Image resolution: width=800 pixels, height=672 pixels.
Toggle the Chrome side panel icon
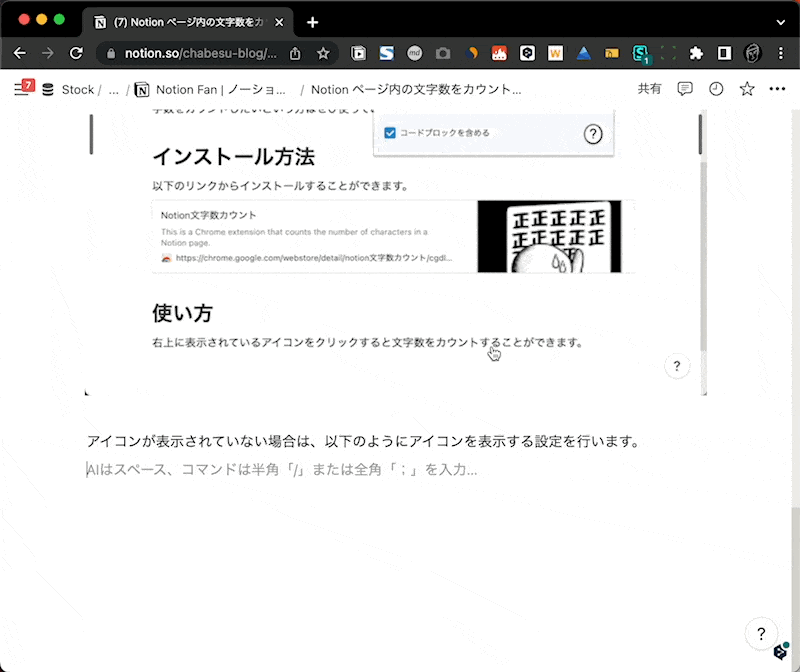pos(724,53)
